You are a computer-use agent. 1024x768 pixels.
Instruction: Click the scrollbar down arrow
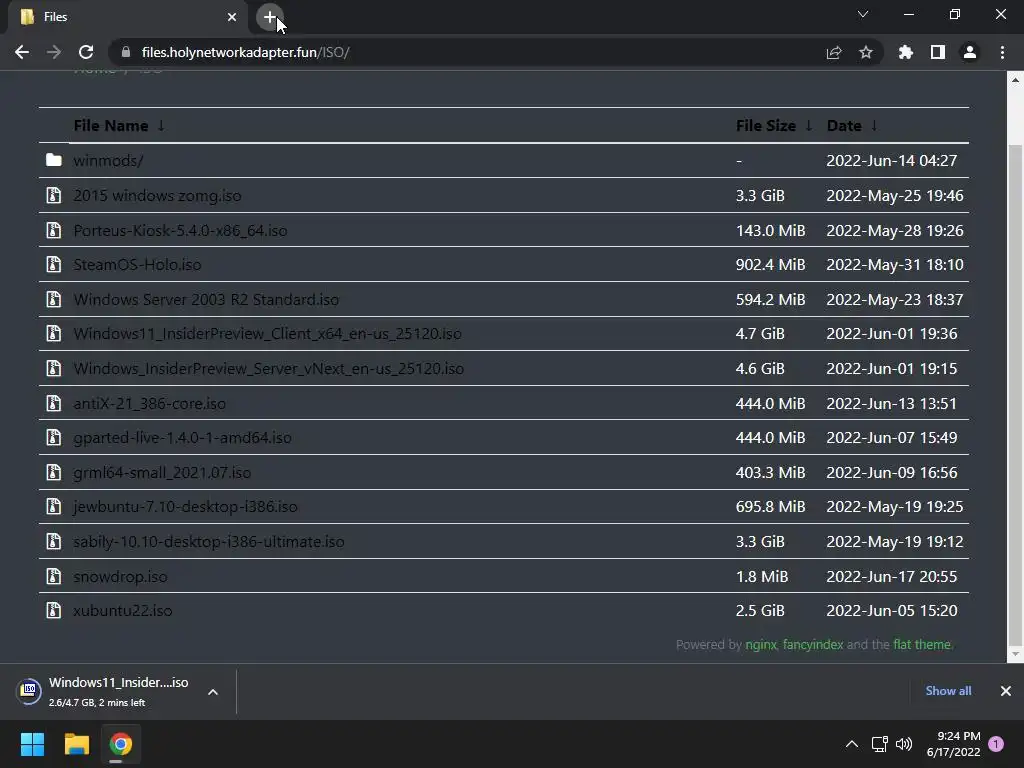(1015, 654)
